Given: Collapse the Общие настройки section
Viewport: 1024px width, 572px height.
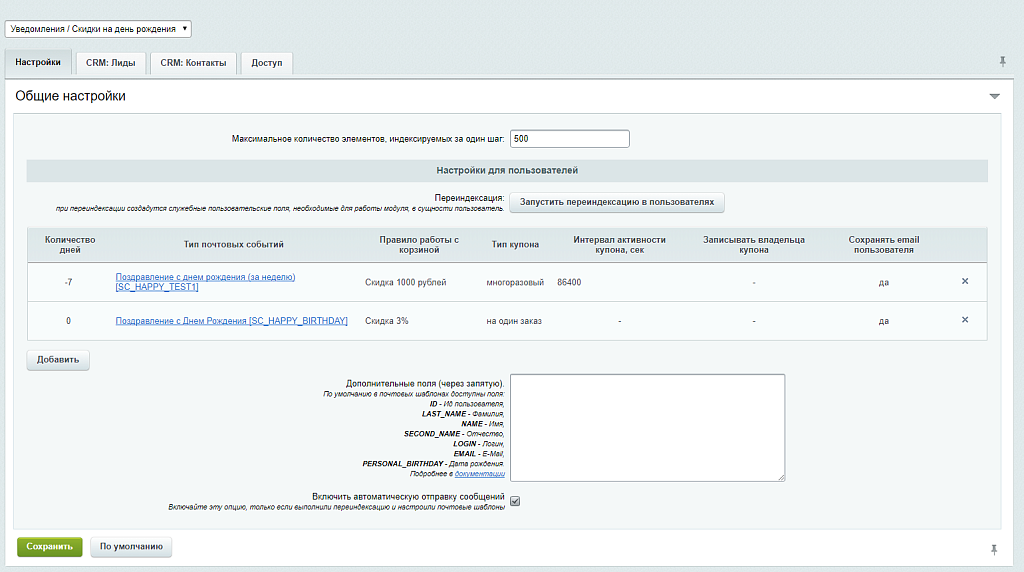Looking at the screenshot, I should [x=994, y=97].
